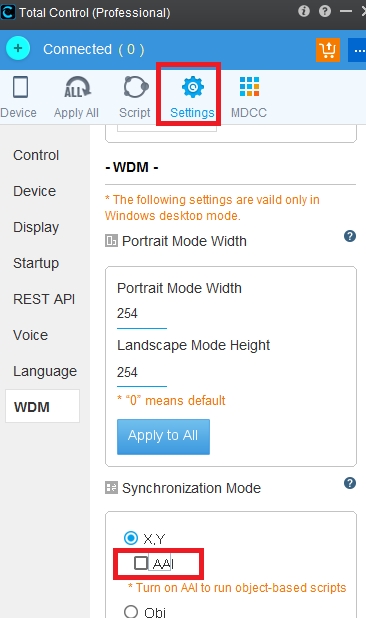The height and width of the screenshot is (618, 366).
Task: Select the Apply All toolbar icon
Action: pyautogui.click(x=76, y=97)
